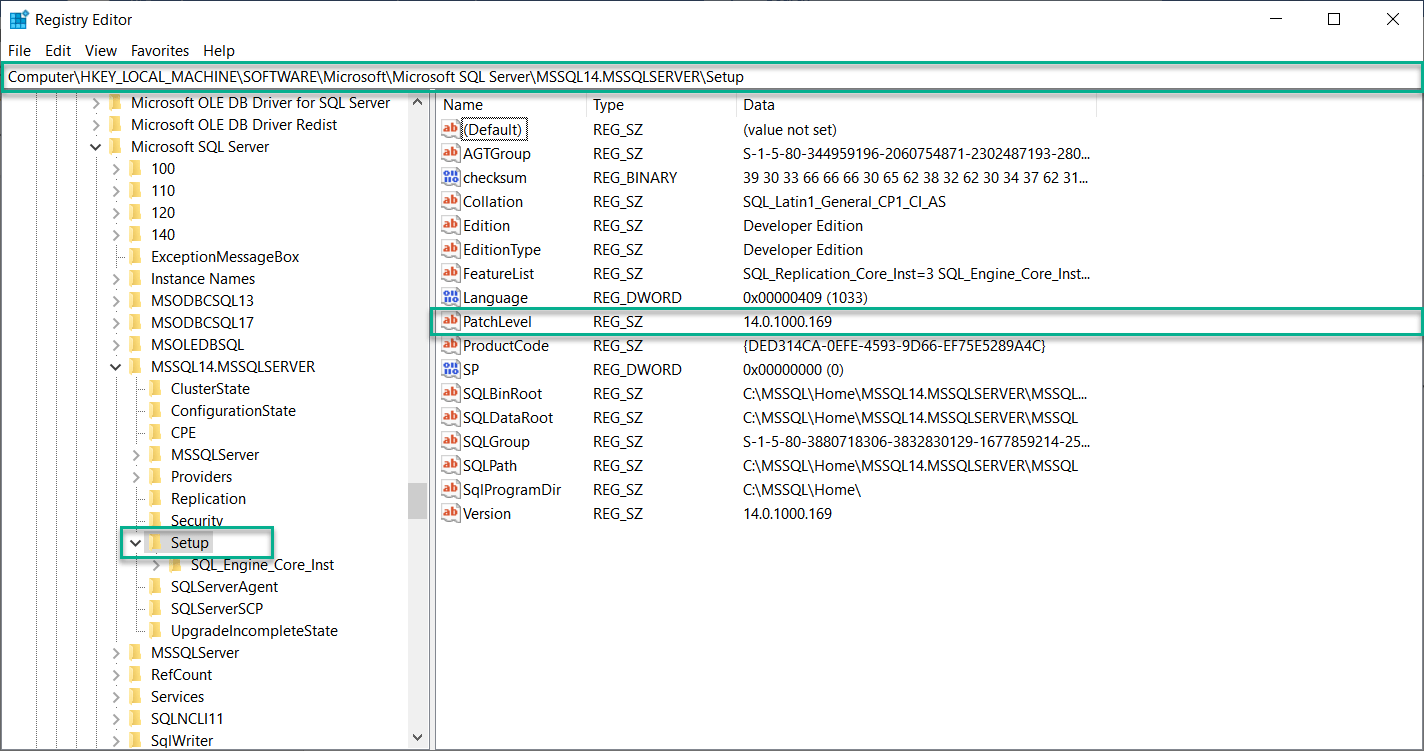
Task: Select the Language DWORD value icon
Action: (x=450, y=297)
